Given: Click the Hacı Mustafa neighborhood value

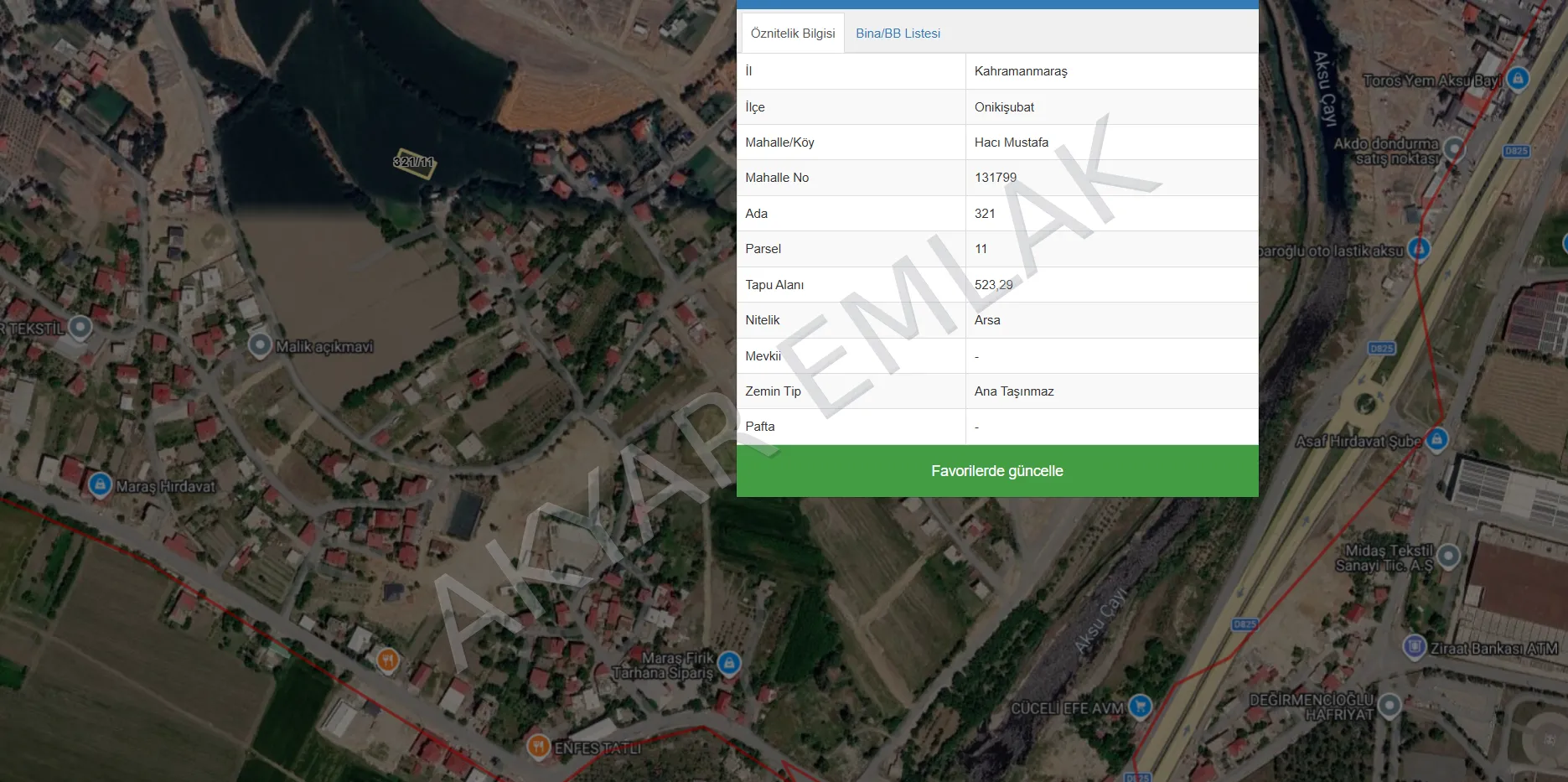Looking at the screenshot, I should point(1012,142).
